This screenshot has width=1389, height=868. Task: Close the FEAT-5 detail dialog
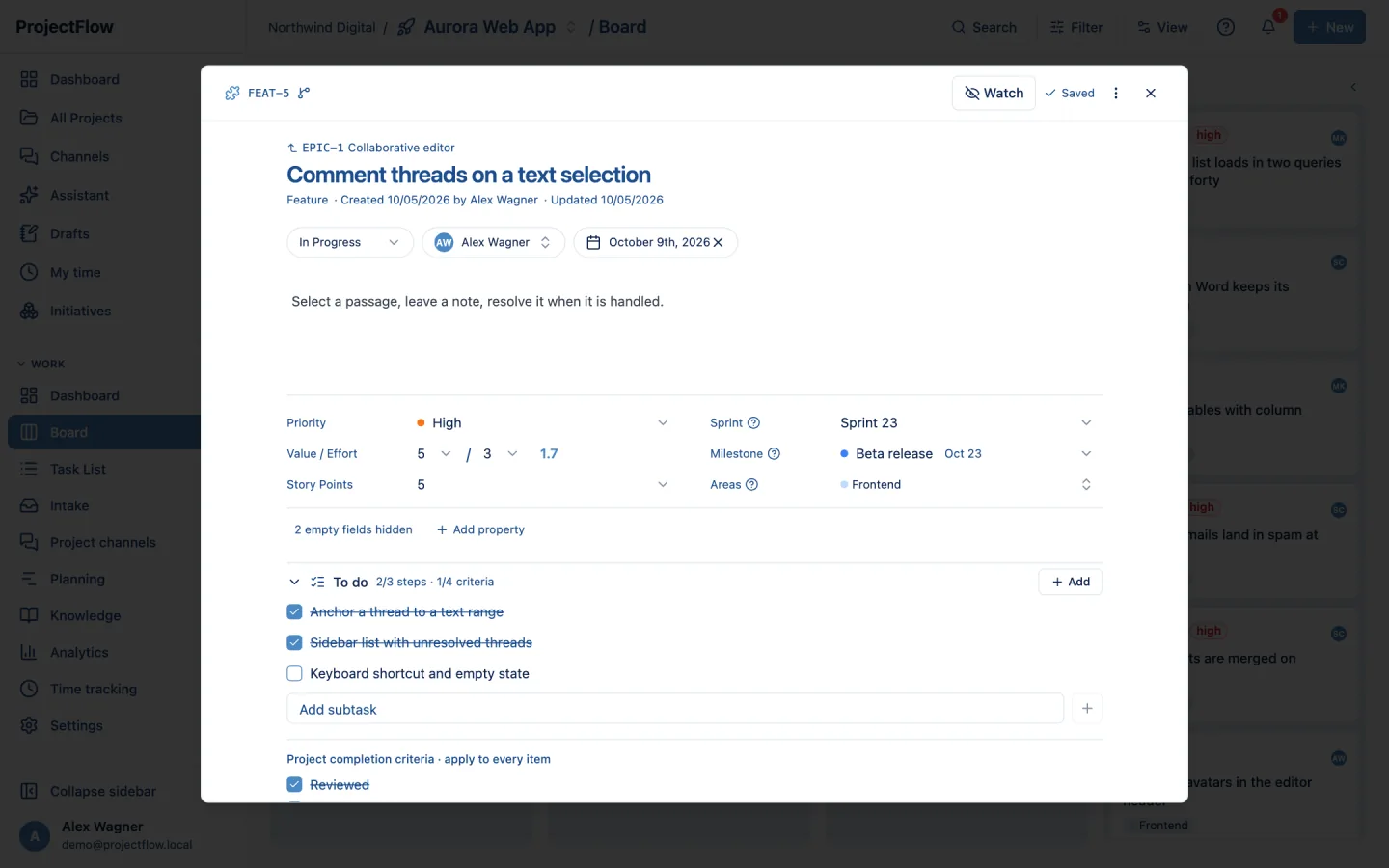point(1151,94)
